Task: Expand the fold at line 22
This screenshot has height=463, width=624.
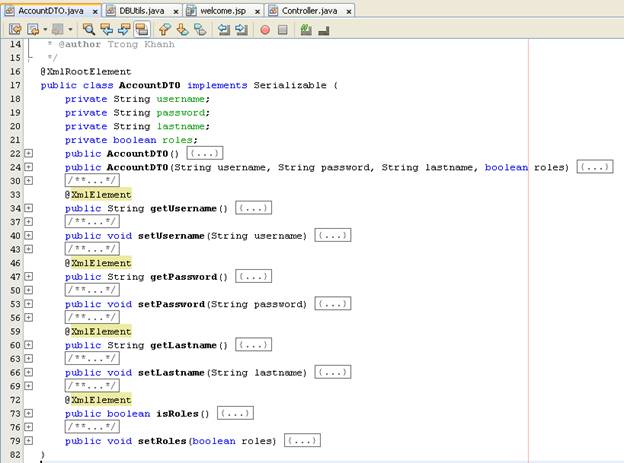Action: (x=28, y=153)
